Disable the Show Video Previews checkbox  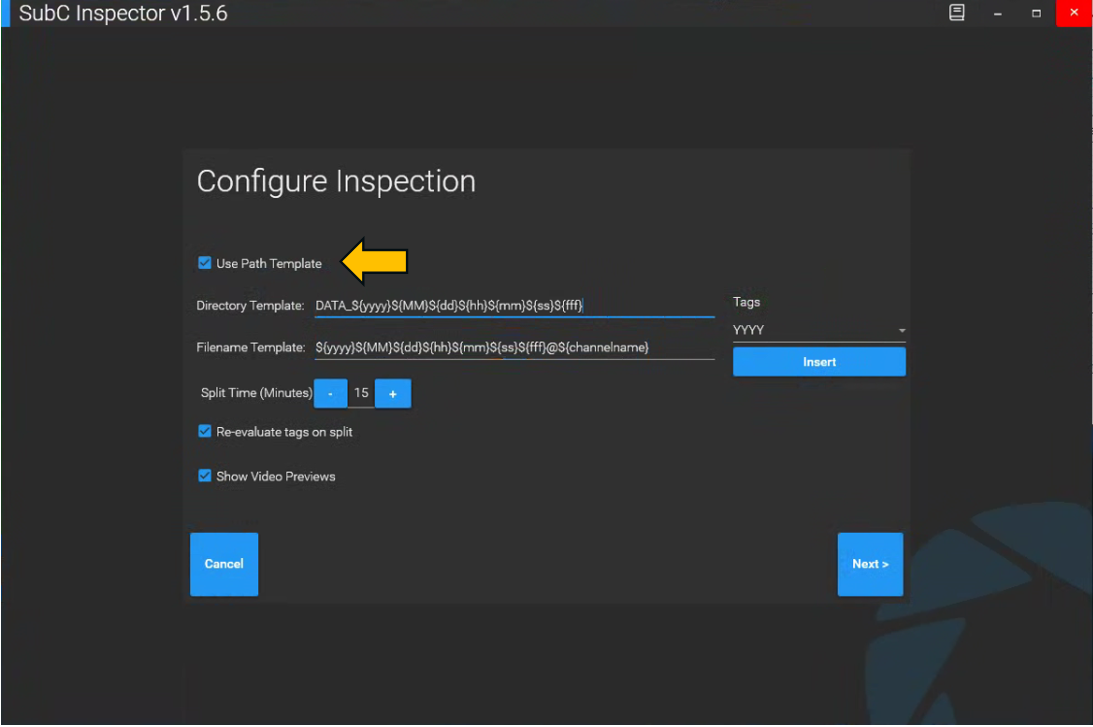(x=205, y=476)
